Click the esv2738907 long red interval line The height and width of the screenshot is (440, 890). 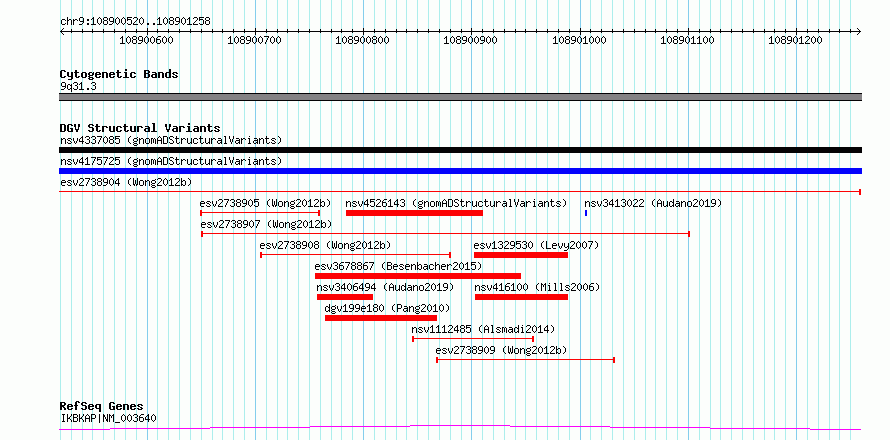click(x=446, y=234)
